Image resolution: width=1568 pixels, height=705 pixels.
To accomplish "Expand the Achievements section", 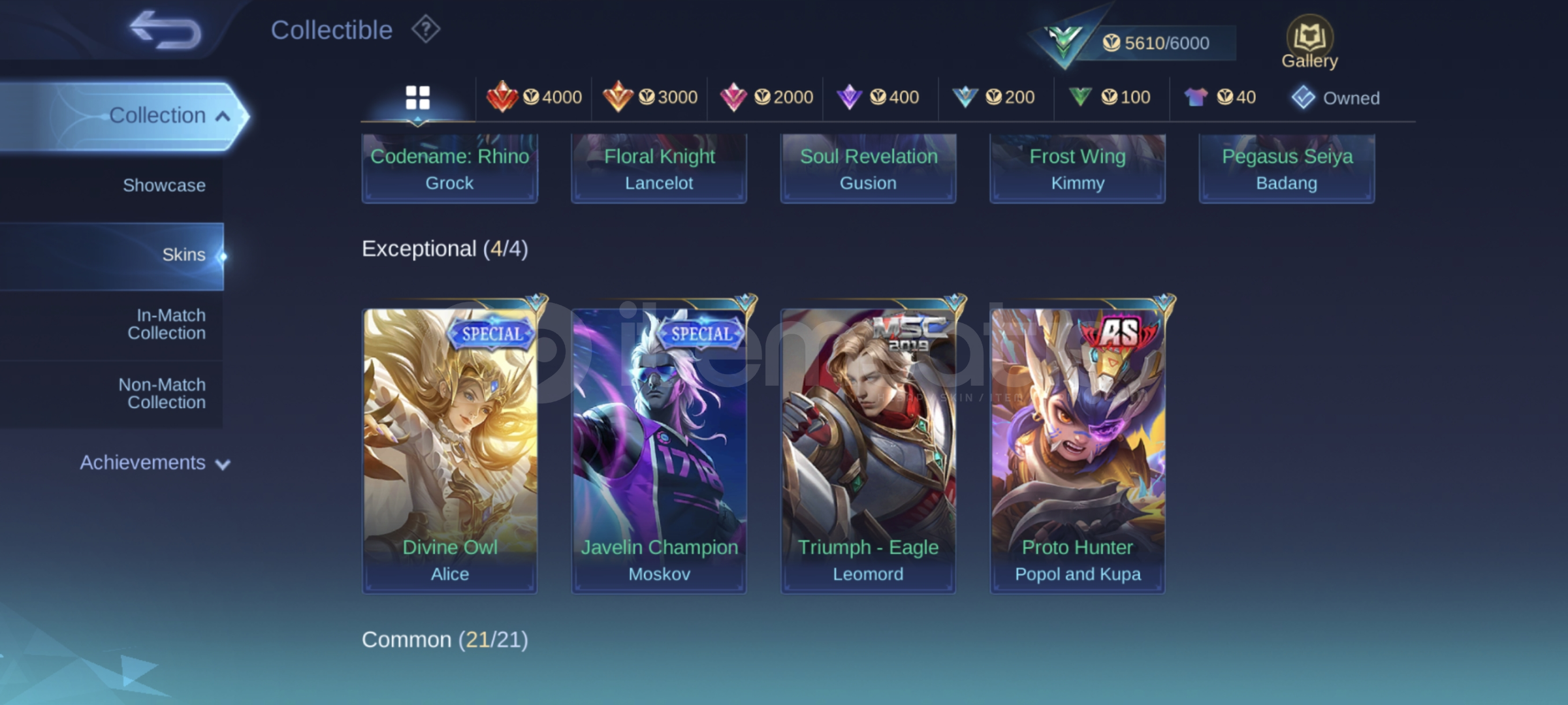I will [155, 463].
